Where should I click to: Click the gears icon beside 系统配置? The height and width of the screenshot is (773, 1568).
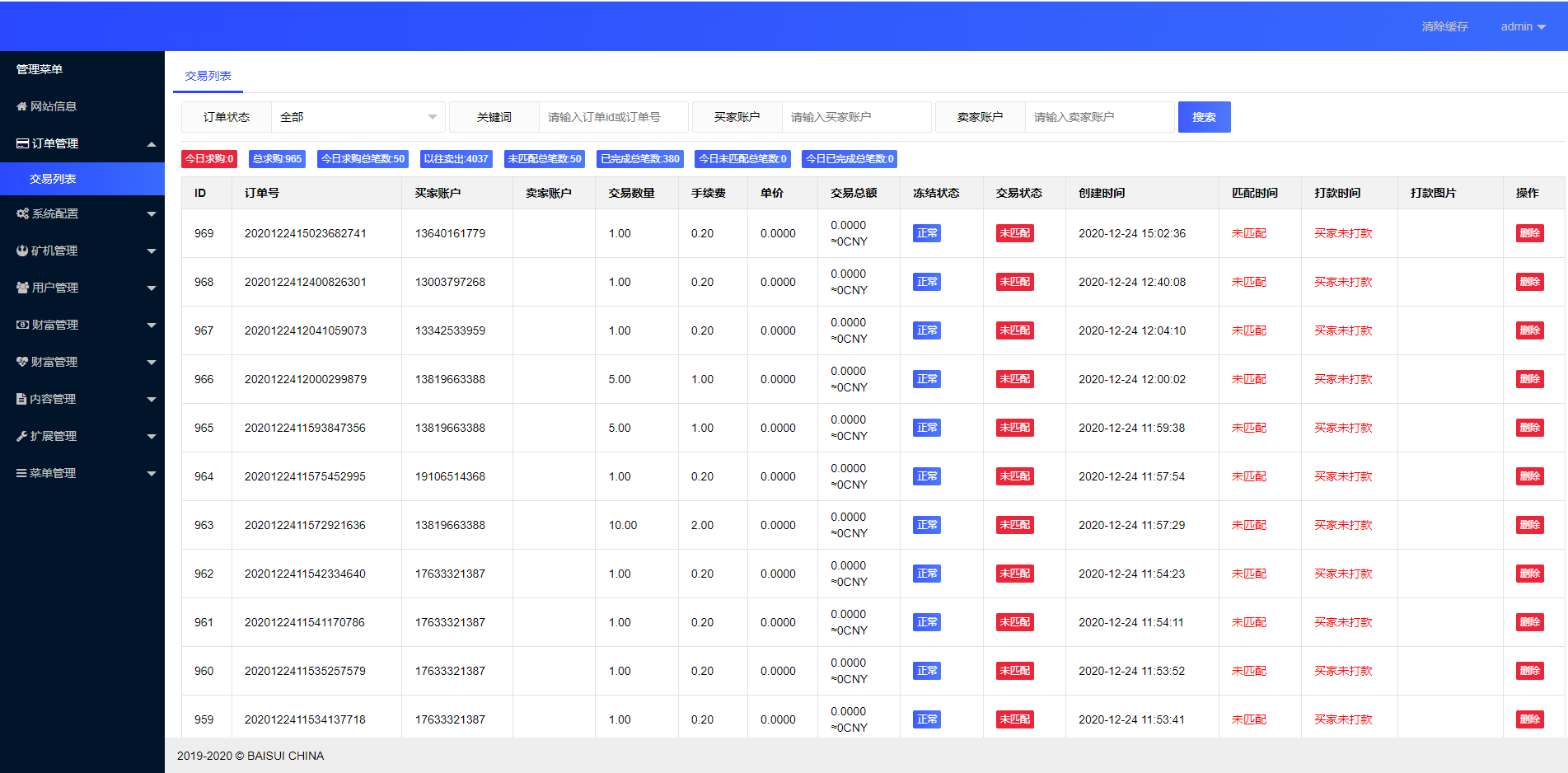point(22,213)
